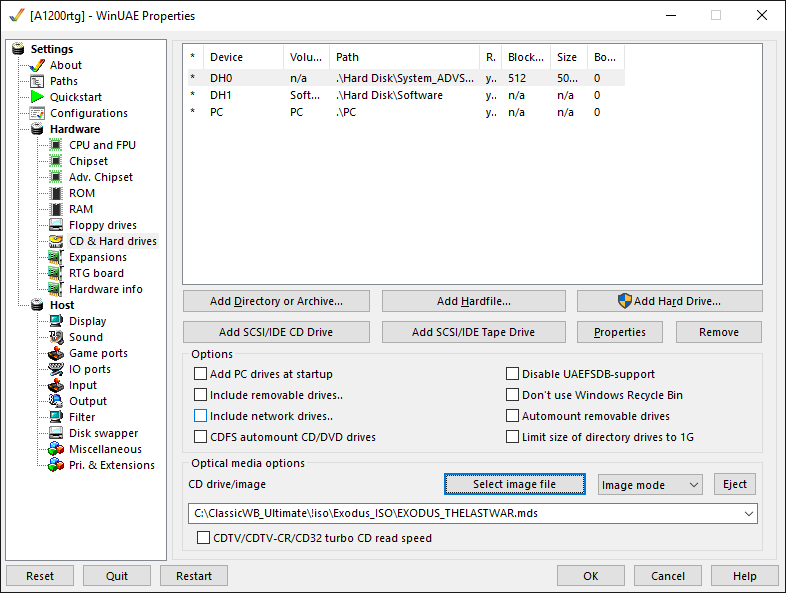Click the RAM chip icon

point(56,209)
